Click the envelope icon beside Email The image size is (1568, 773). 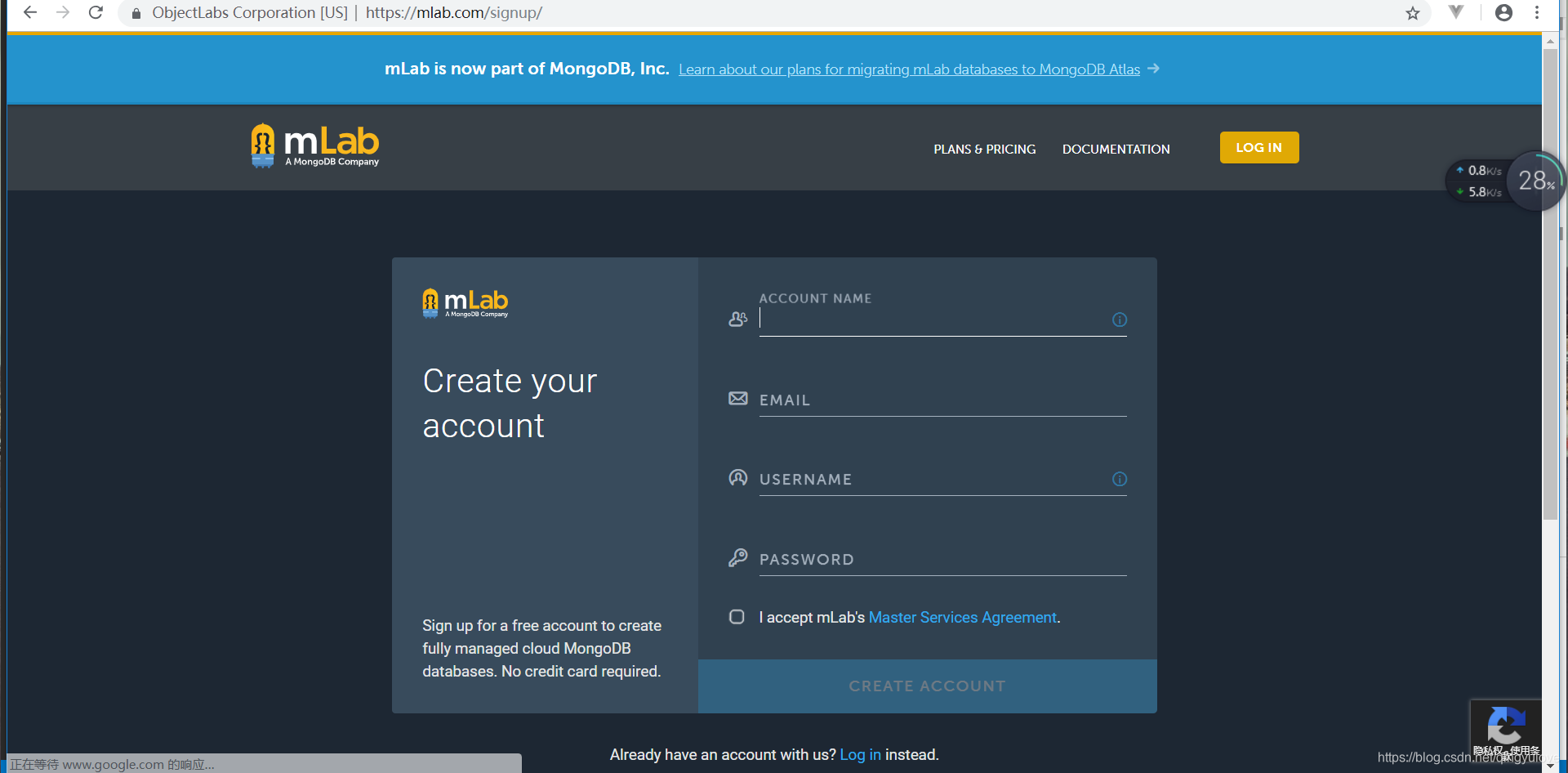pyautogui.click(x=738, y=398)
